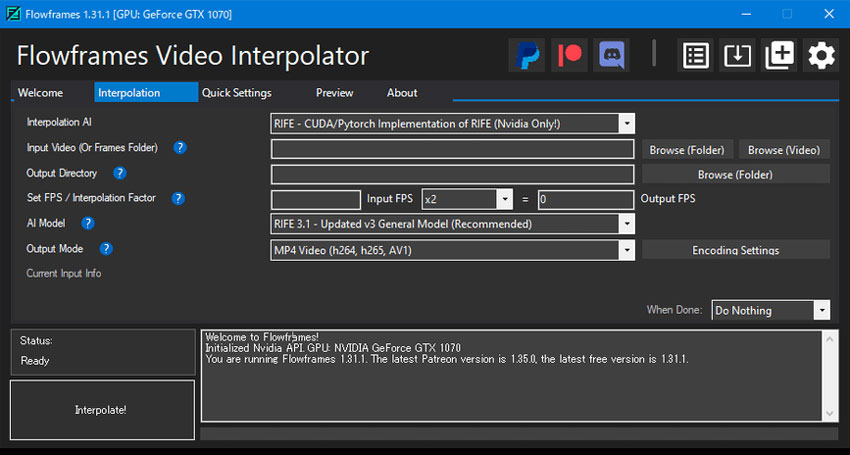Open the PayPal donation icon
Viewport: 850px width, 455px height.
(527, 55)
